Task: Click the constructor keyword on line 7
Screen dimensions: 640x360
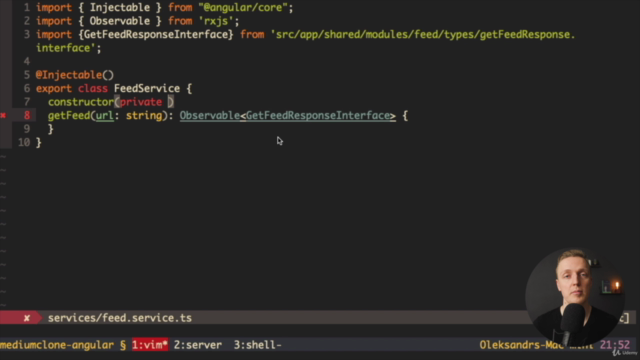Action: (81, 102)
